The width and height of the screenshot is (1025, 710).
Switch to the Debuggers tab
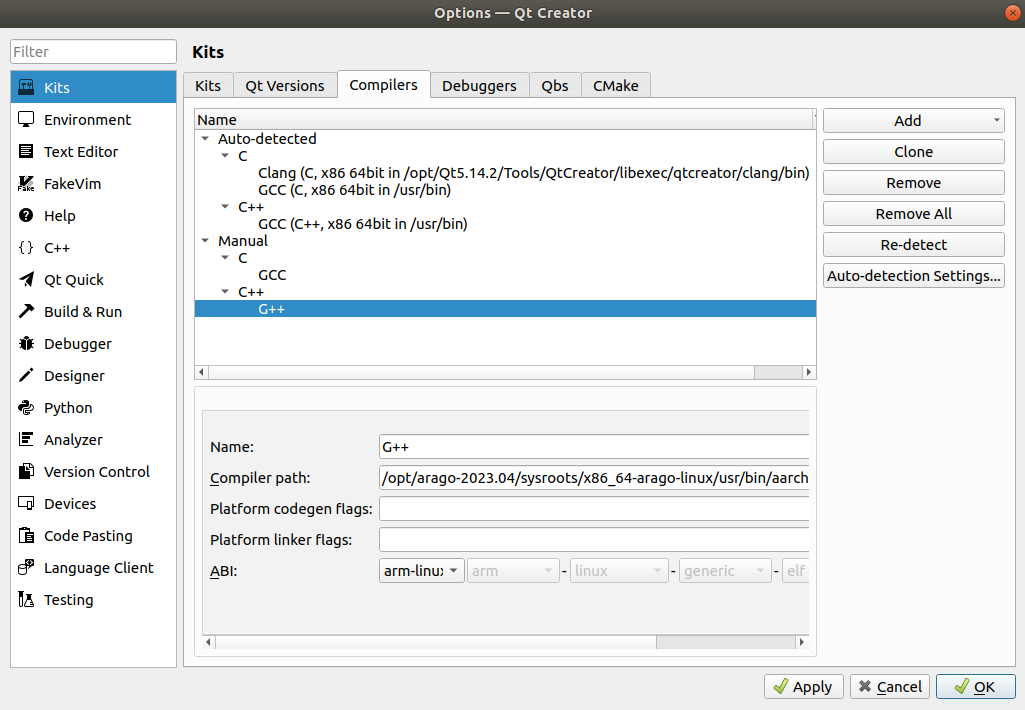pos(479,86)
